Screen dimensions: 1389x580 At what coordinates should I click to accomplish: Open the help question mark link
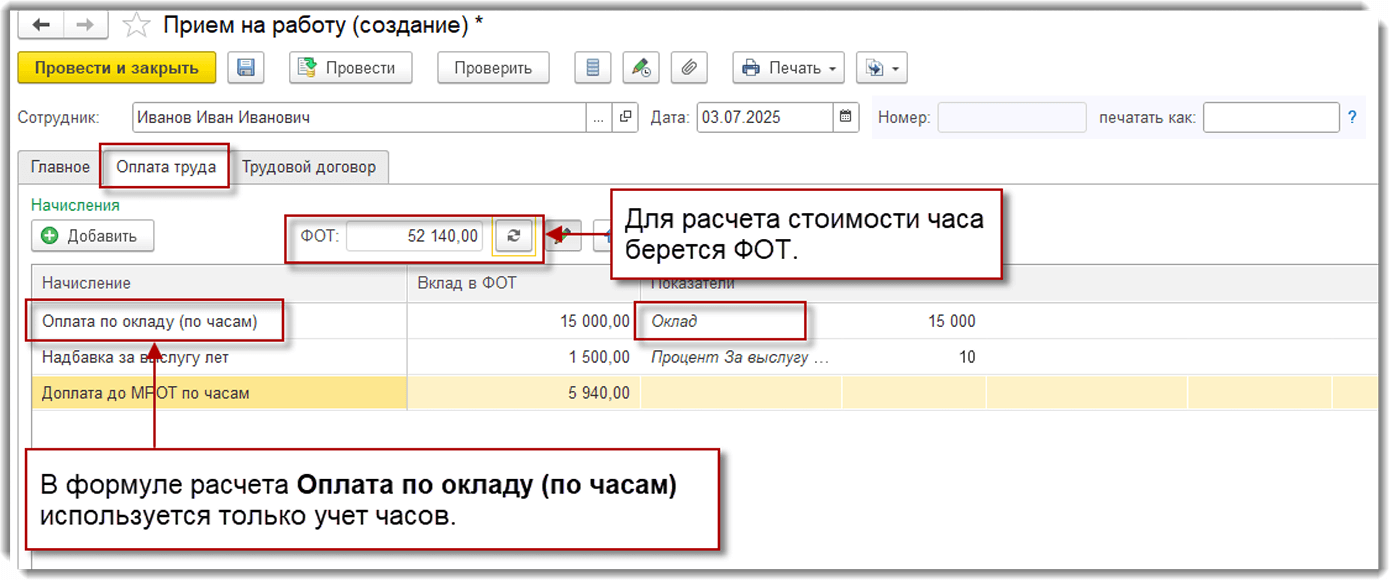pyautogui.click(x=1353, y=117)
